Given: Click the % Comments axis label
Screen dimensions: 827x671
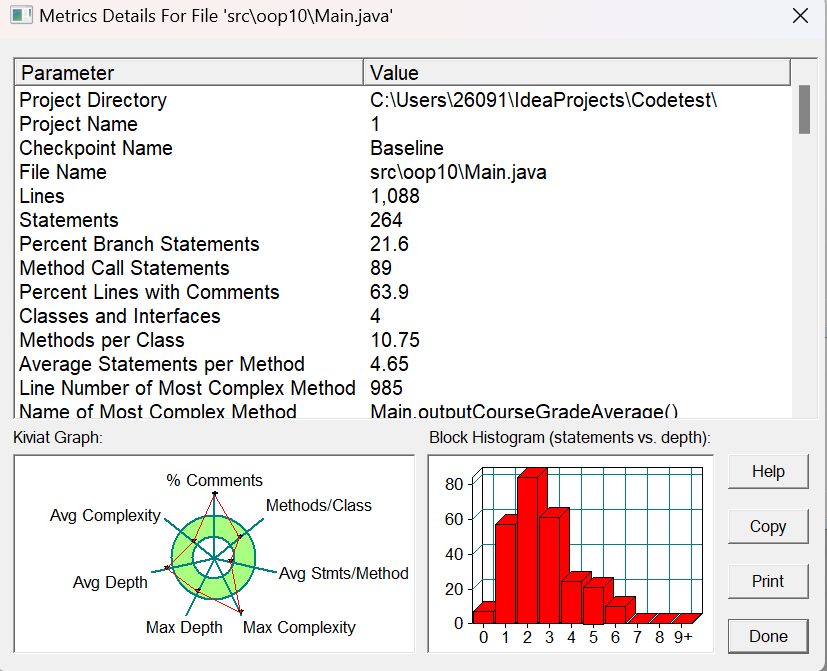Looking at the screenshot, I should click(214, 481).
